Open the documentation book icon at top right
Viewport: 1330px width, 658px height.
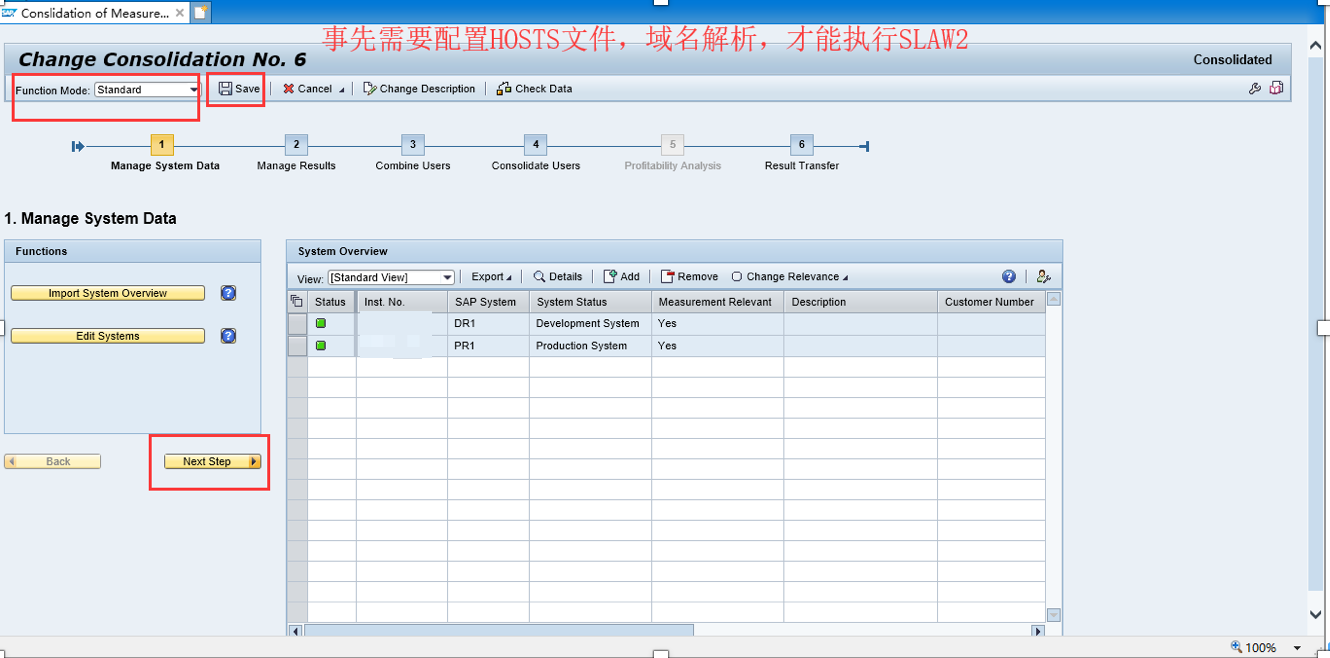pyautogui.click(x=1276, y=88)
